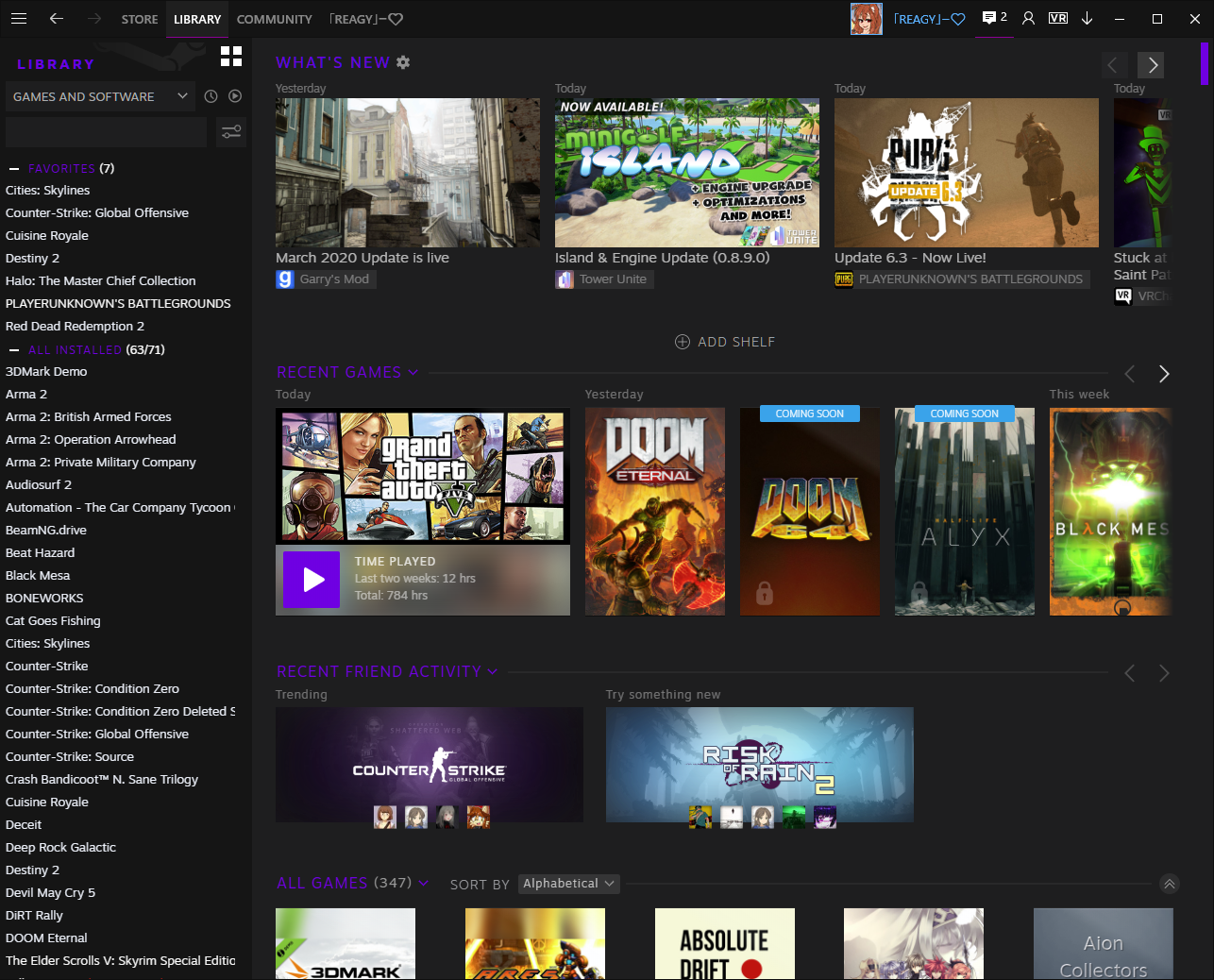Open Black Mesa cover art
Image resolution: width=1214 pixels, height=980 pixels.
point(1111,512)
